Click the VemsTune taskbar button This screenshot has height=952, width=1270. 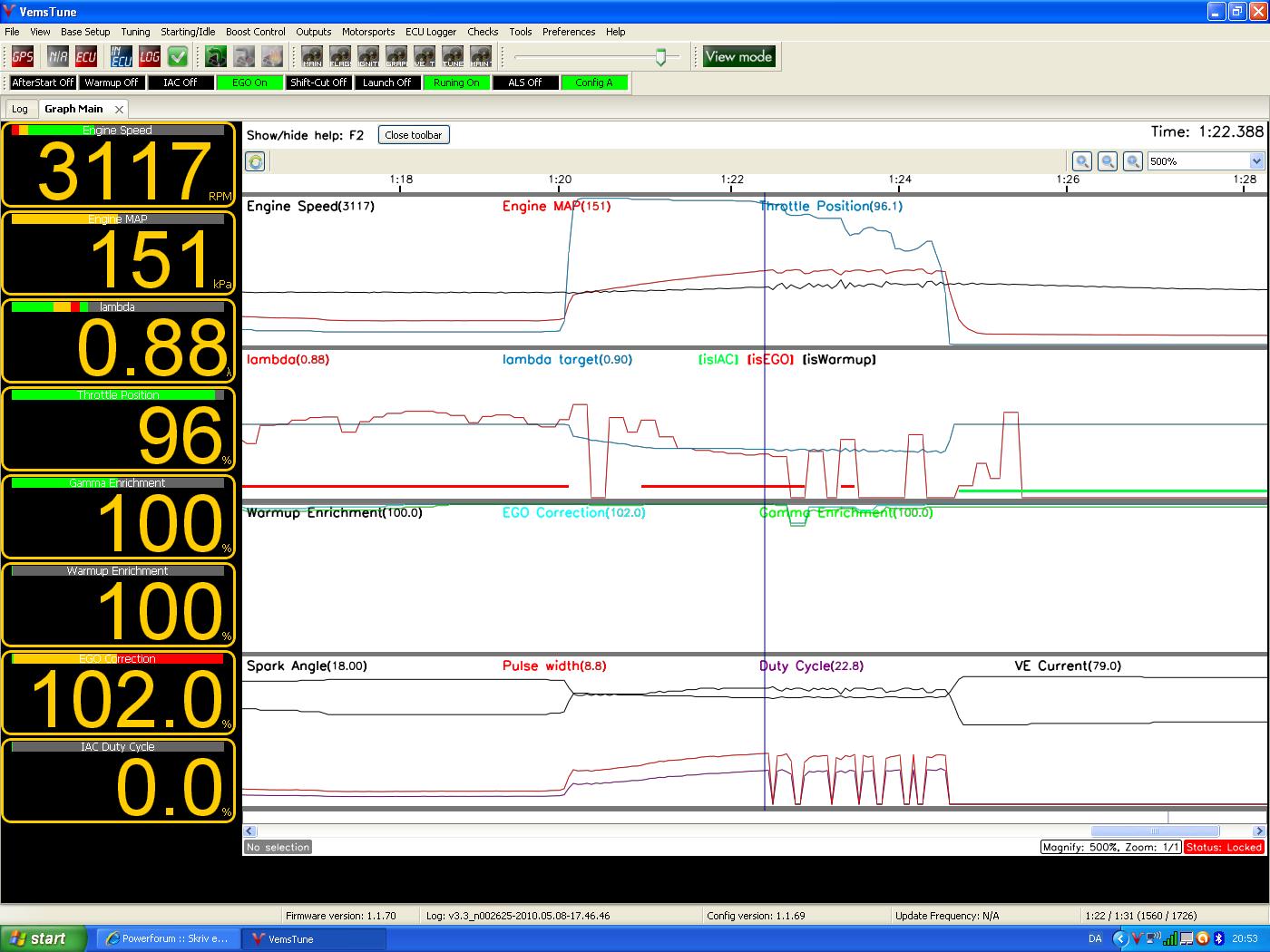pos(314,939)
